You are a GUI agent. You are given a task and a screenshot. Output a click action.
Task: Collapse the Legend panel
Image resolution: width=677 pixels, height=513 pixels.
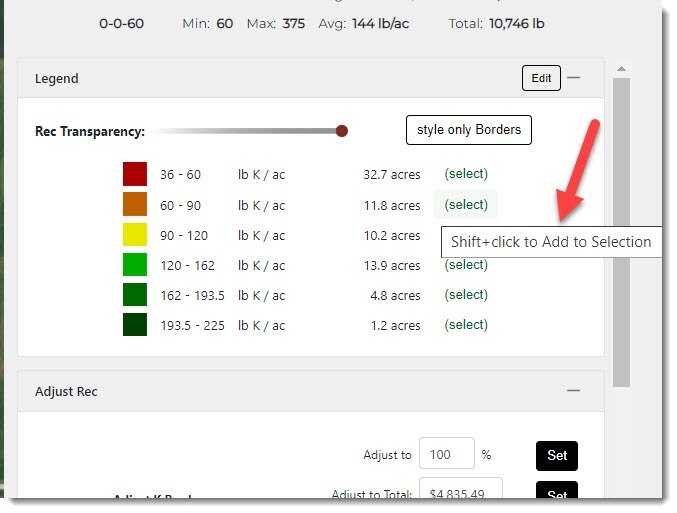pos(573,78)
